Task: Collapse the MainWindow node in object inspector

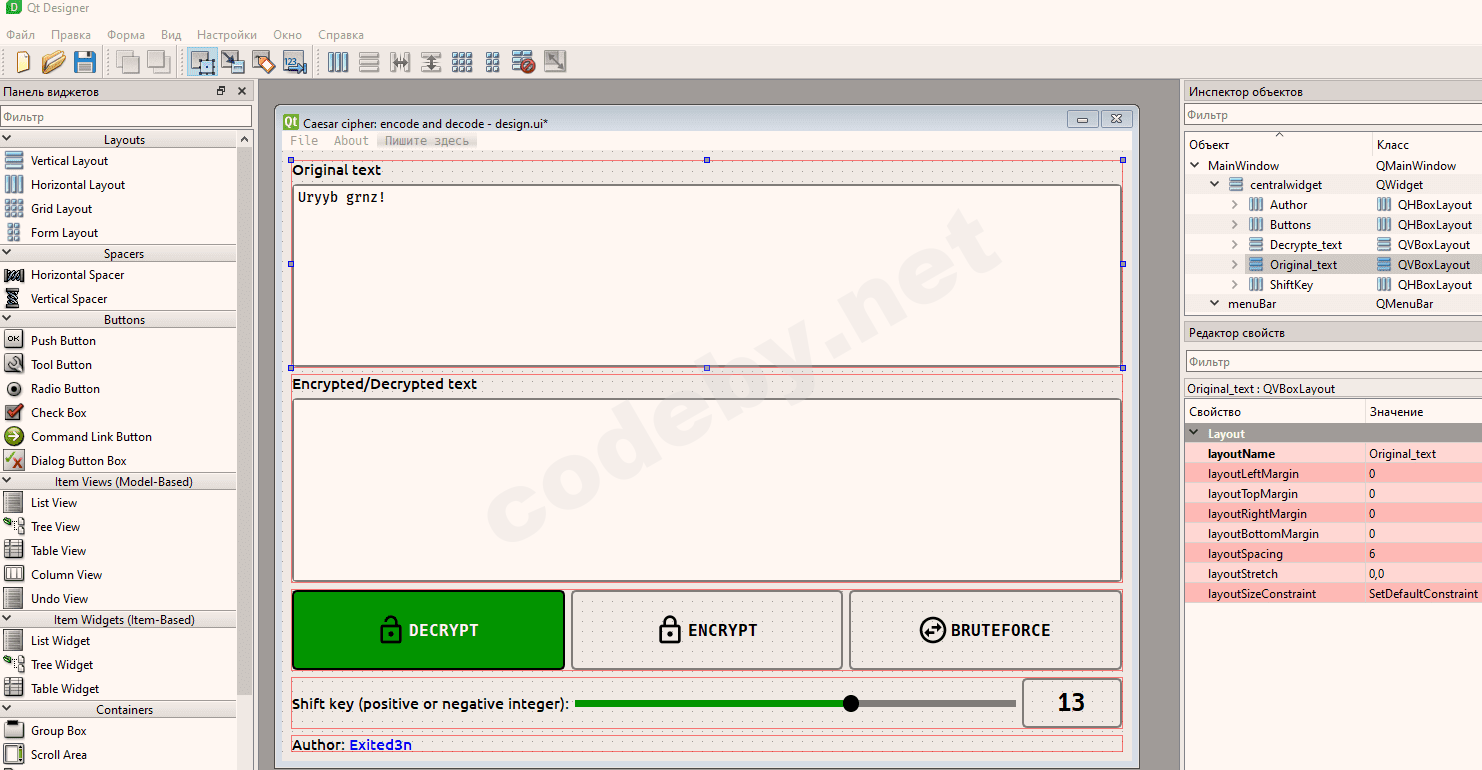Action: point(1195,165)
